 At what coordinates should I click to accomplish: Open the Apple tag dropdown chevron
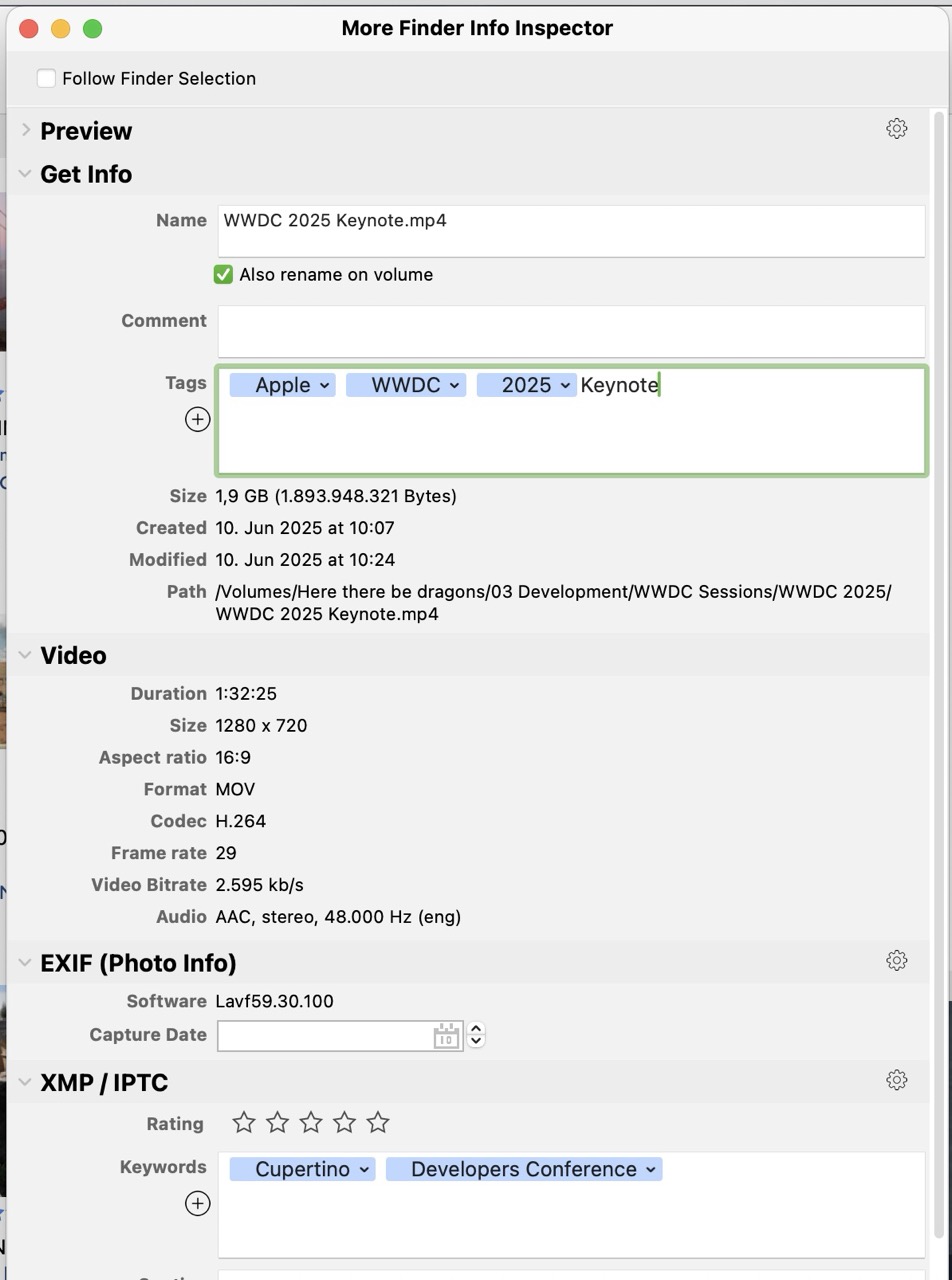(x=324, y=384)
